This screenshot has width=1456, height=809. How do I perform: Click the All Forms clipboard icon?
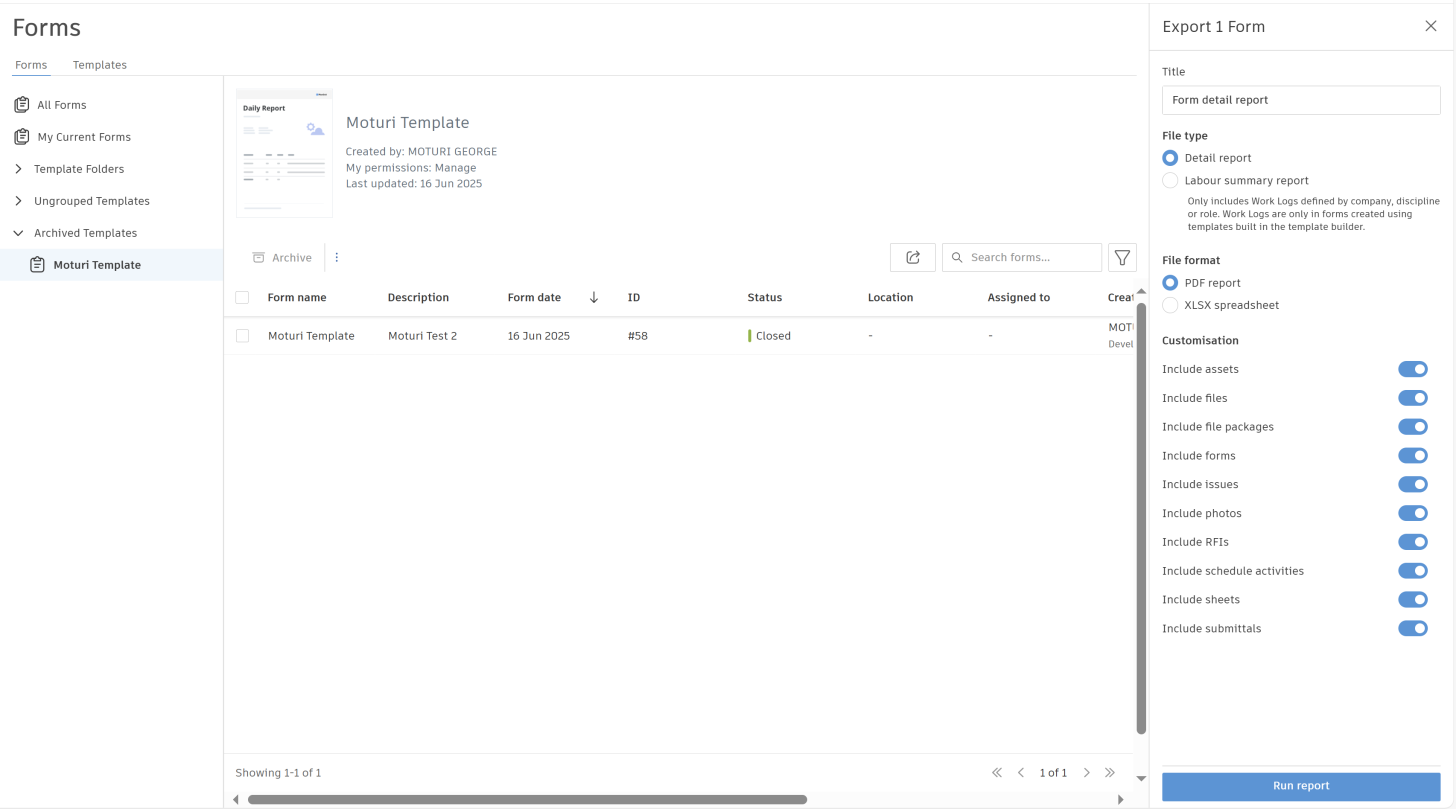point(21,105)
